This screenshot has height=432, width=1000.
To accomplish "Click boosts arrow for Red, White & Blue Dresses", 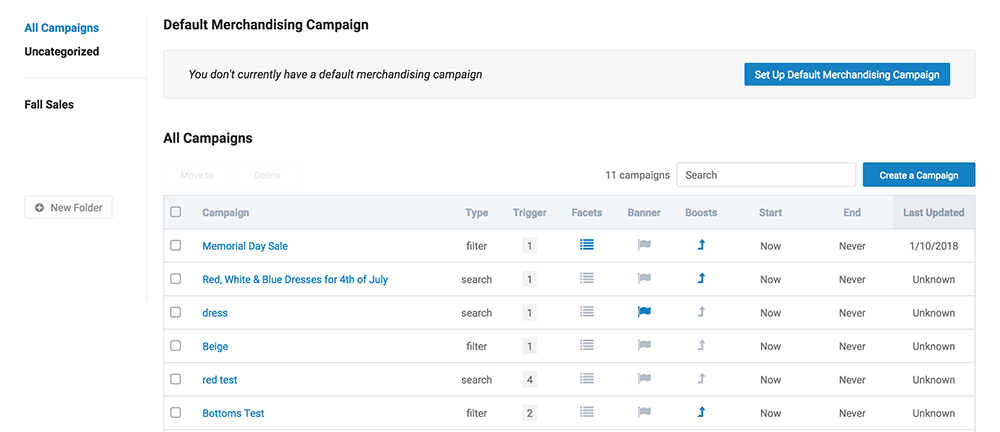I will point(701,279).
